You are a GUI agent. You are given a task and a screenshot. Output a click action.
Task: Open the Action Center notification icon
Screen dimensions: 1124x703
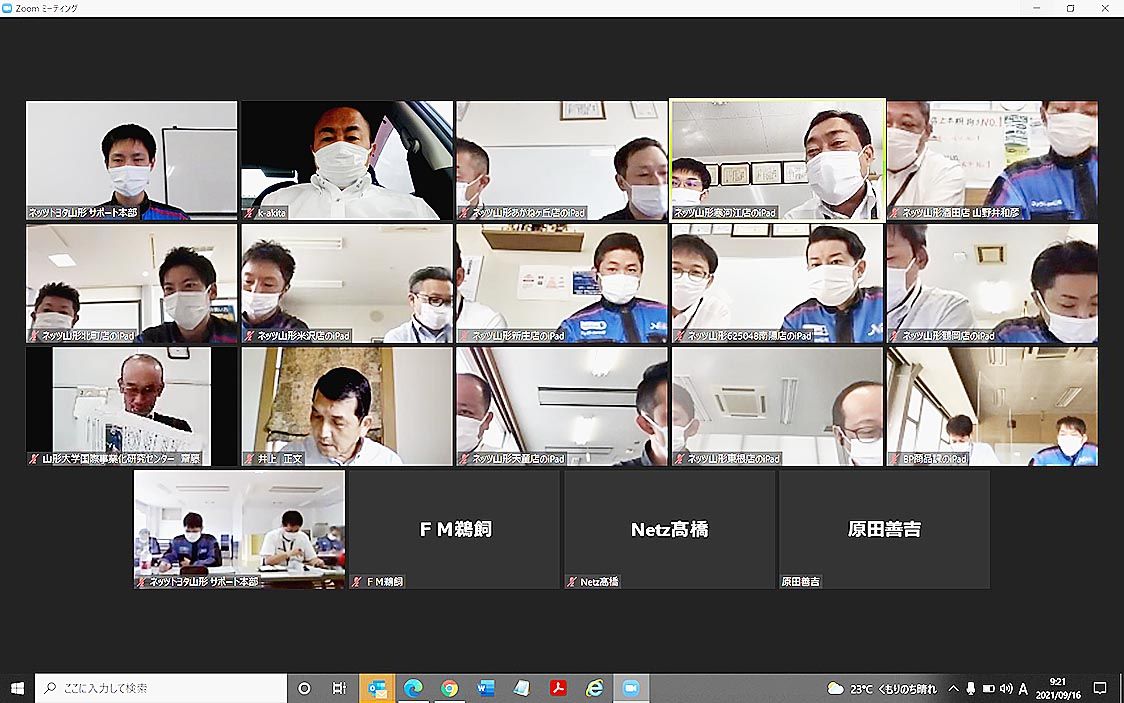(x=1100, y=688)
